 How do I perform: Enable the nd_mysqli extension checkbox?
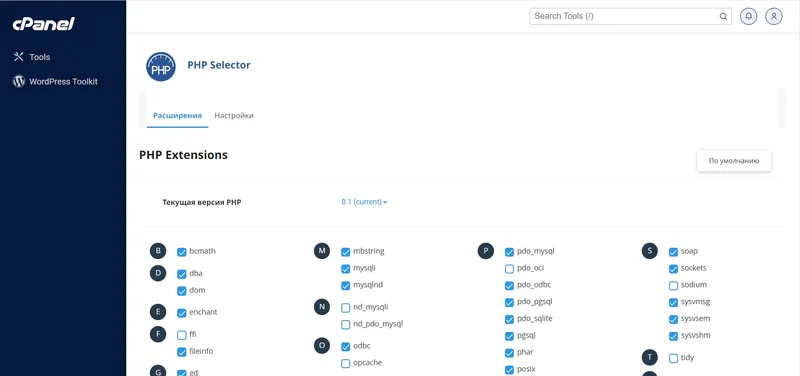(x=345, y=308)
